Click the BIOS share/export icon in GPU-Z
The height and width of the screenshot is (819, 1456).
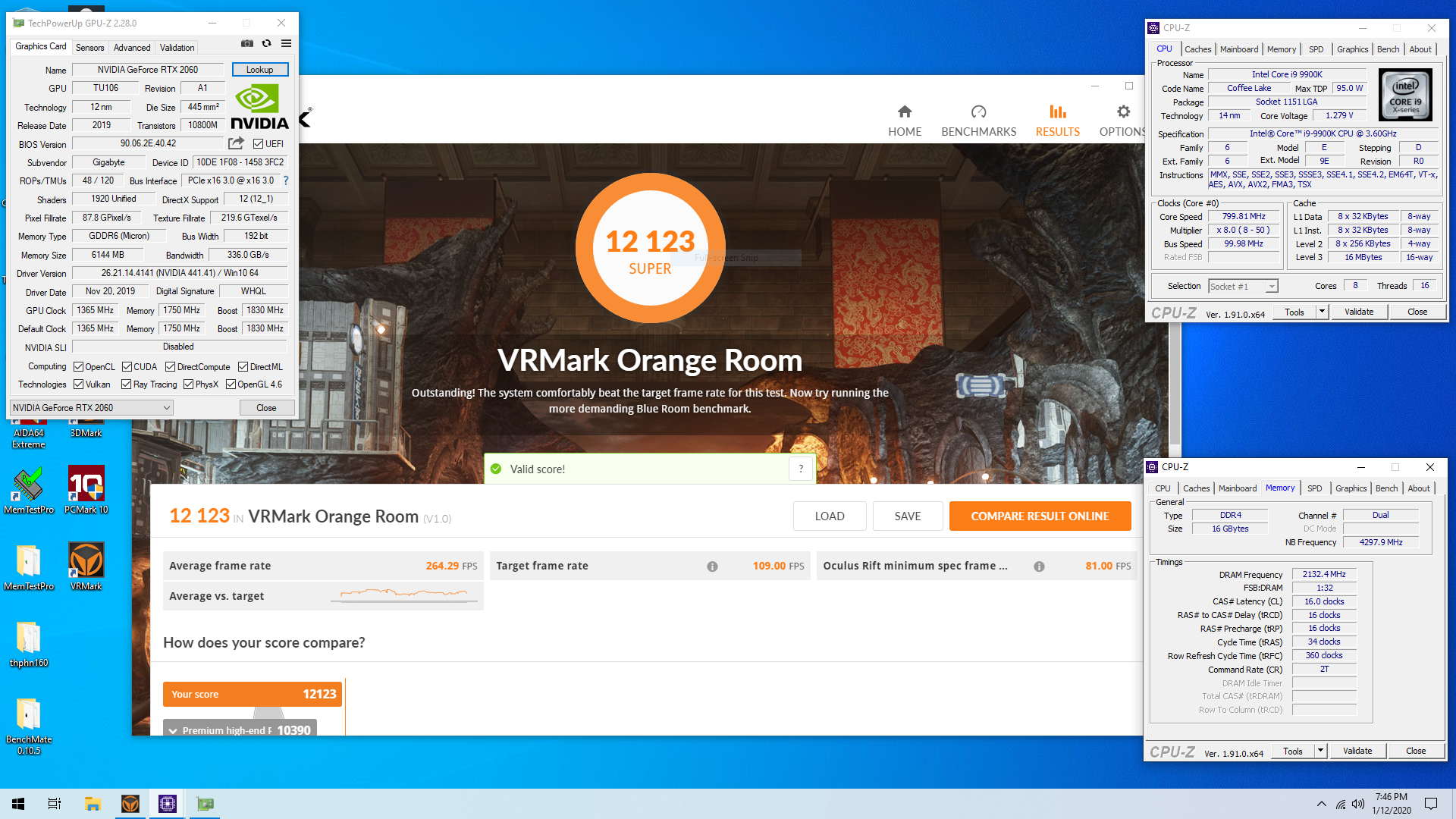coord(237,143)
